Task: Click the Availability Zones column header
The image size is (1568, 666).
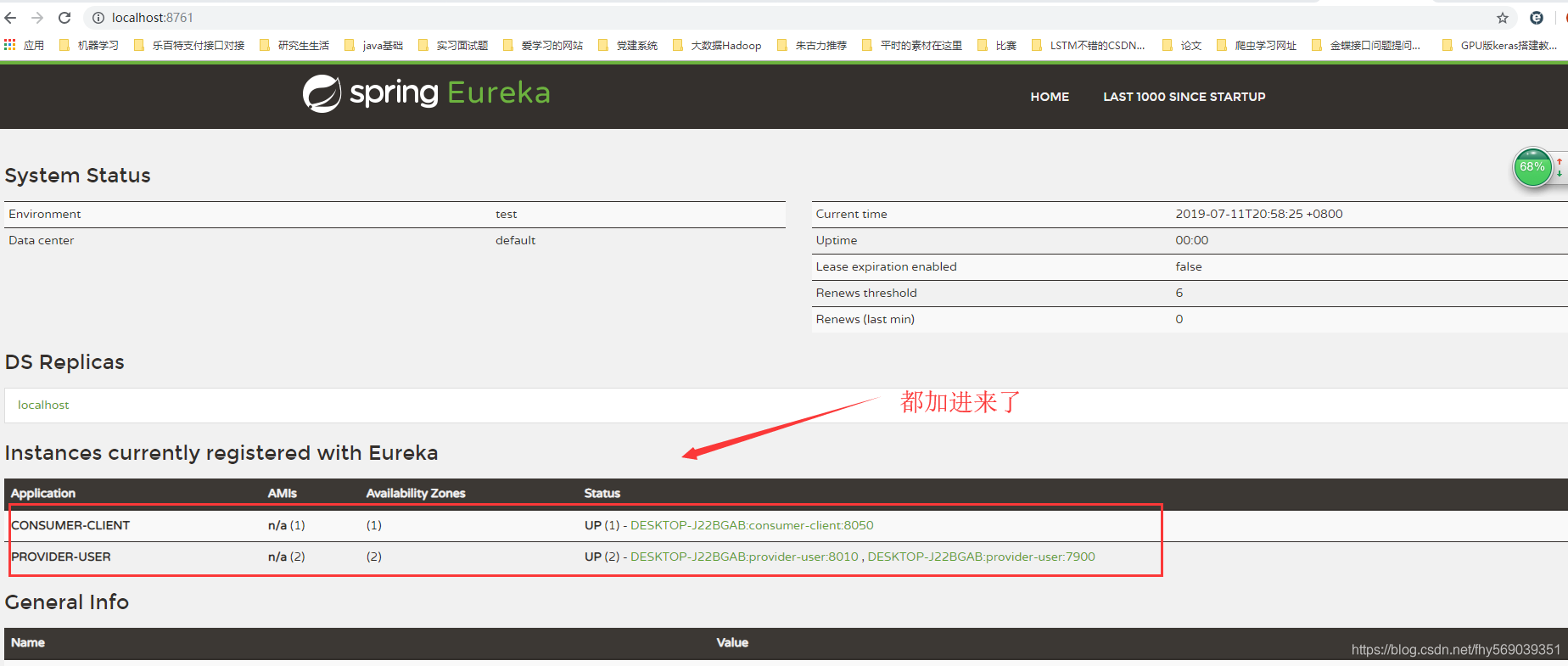Action: click(x=416, y=493)
